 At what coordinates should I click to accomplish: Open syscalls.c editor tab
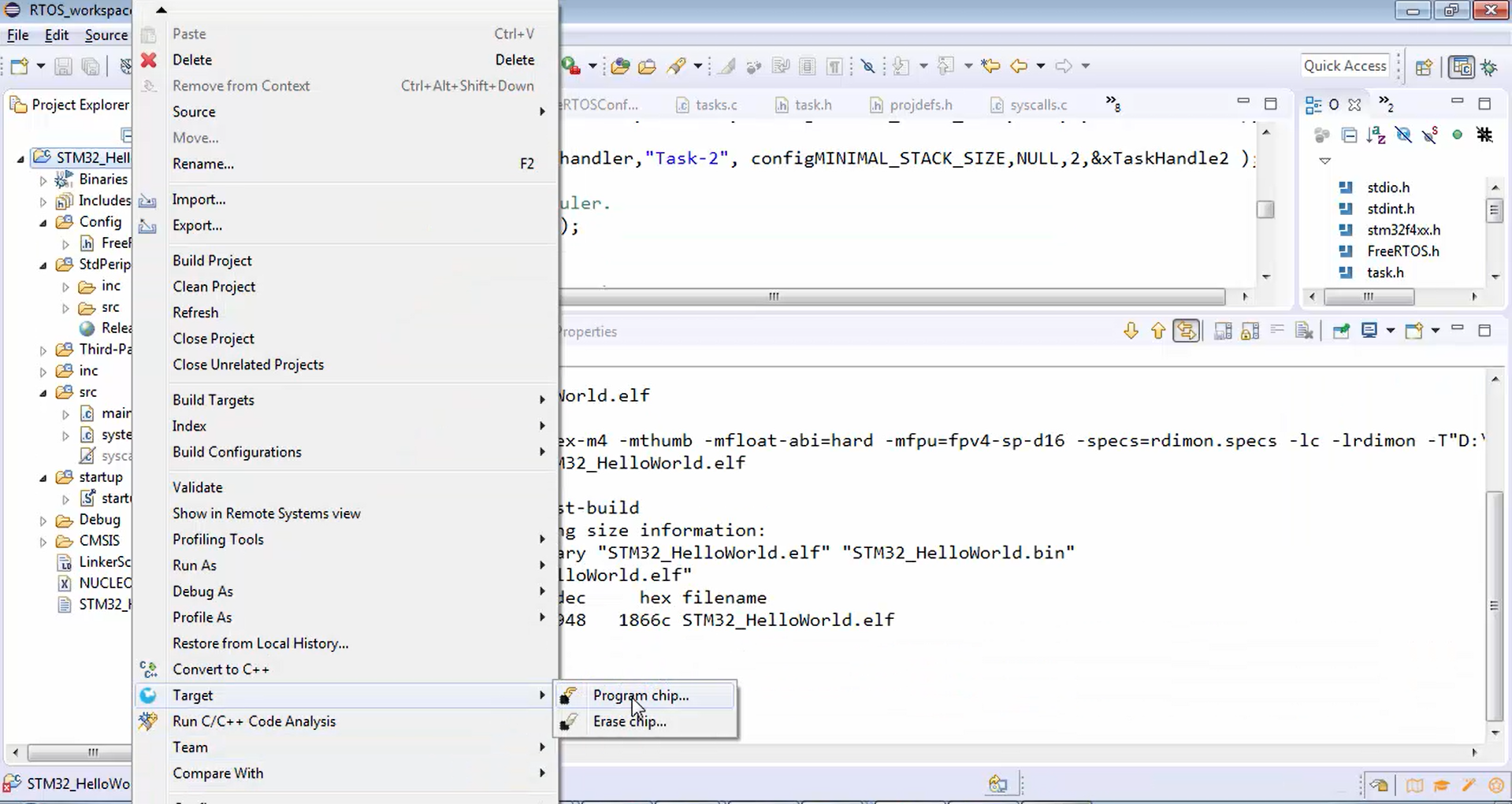pyautogui.click(x=1029, y=105)
